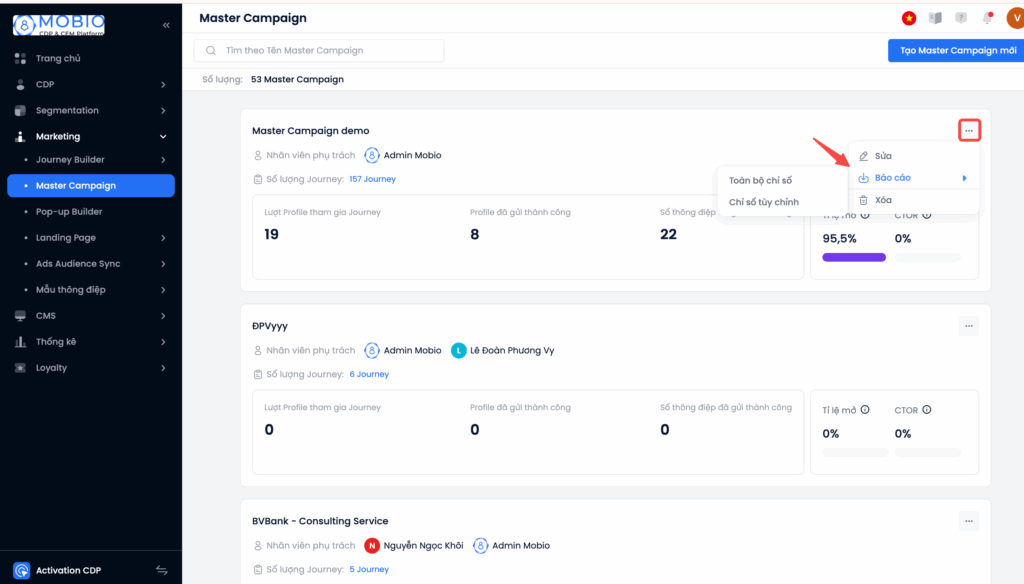Open the three-dot menu on ĐPVyyy card
This screenshot has width=1024, height=584.
(x=967, y=326)
